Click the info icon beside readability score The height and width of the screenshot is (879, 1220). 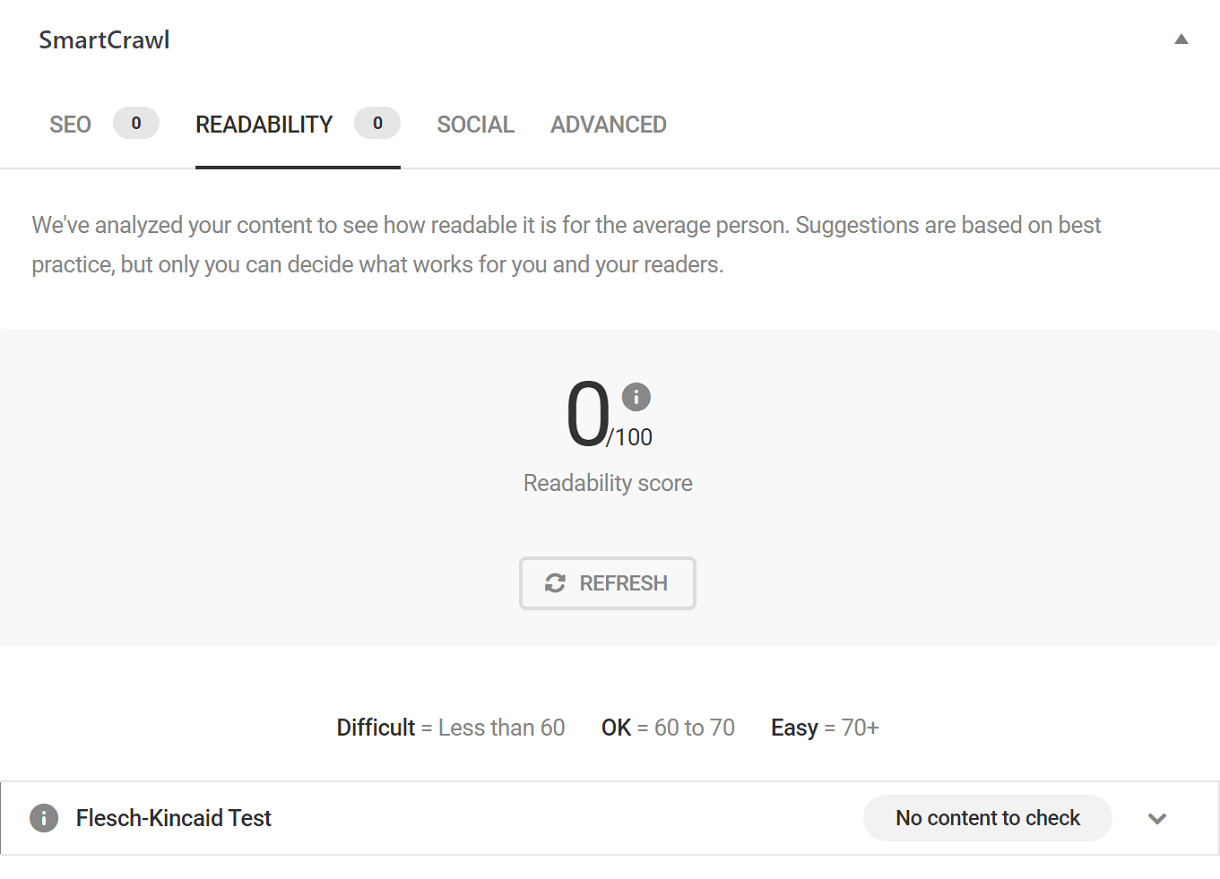636,397
